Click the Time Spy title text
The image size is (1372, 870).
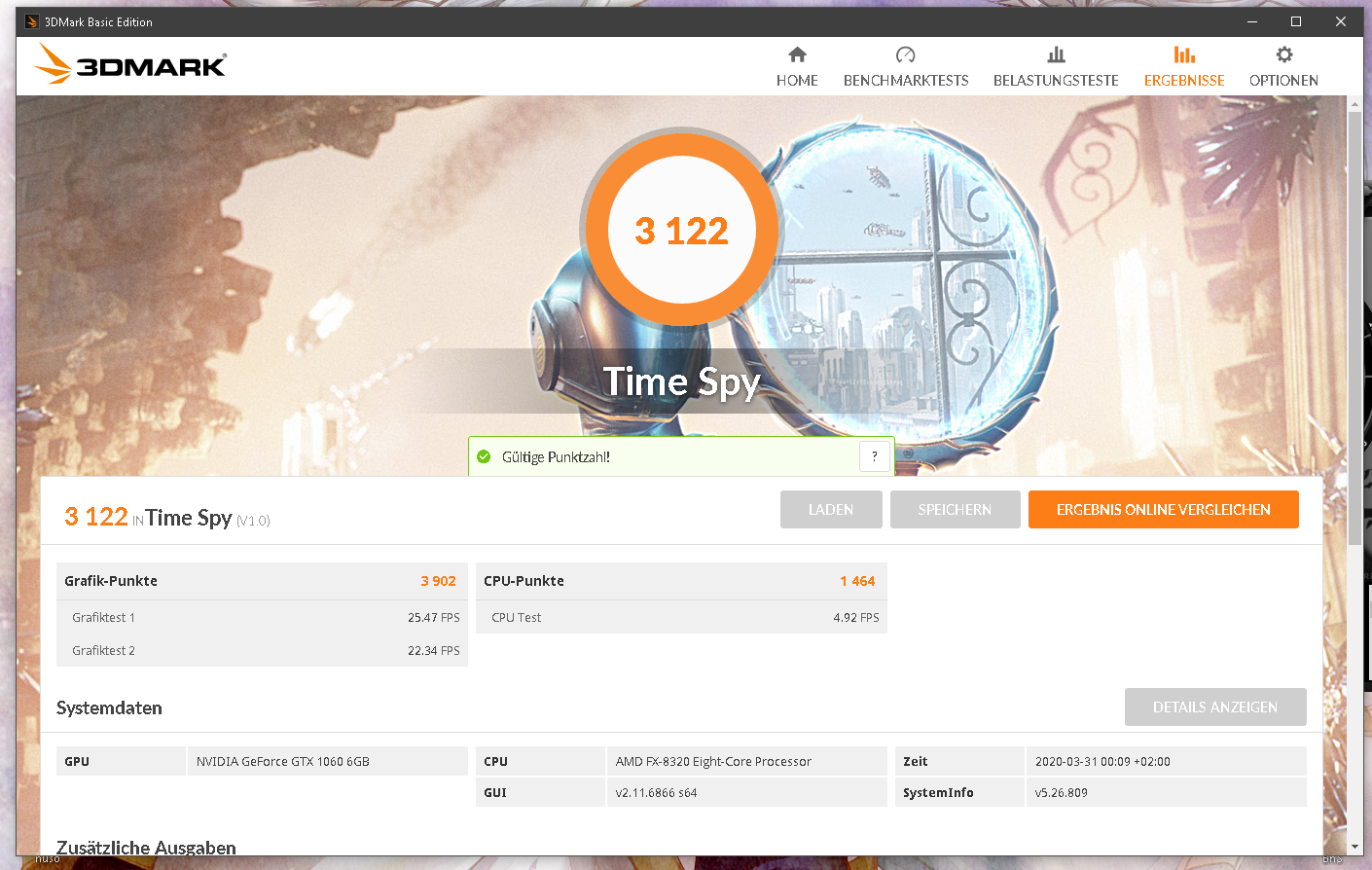[681, 381]
